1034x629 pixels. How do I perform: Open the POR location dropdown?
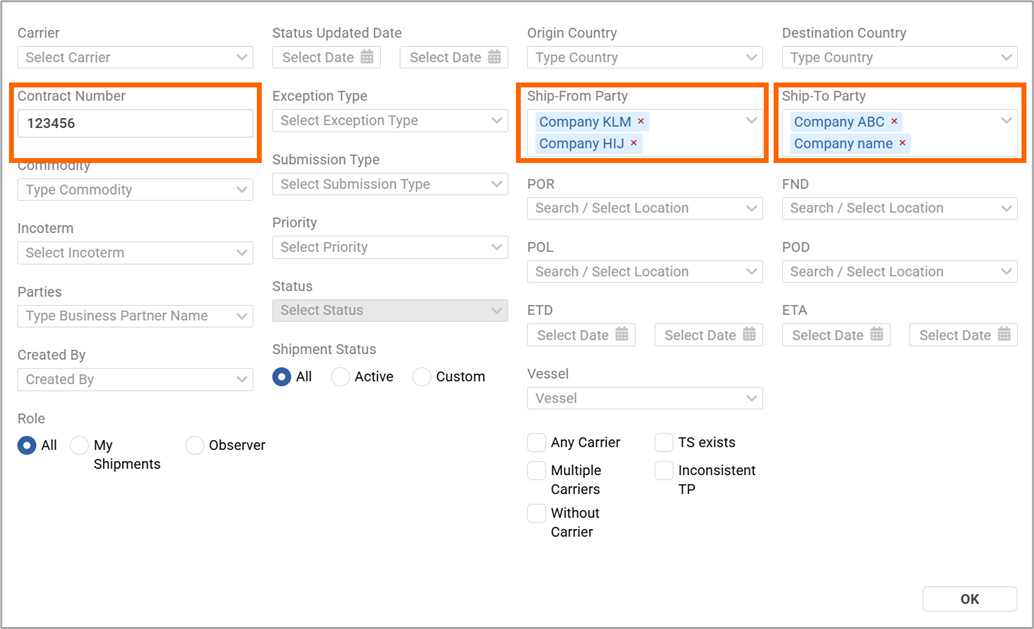645,208
